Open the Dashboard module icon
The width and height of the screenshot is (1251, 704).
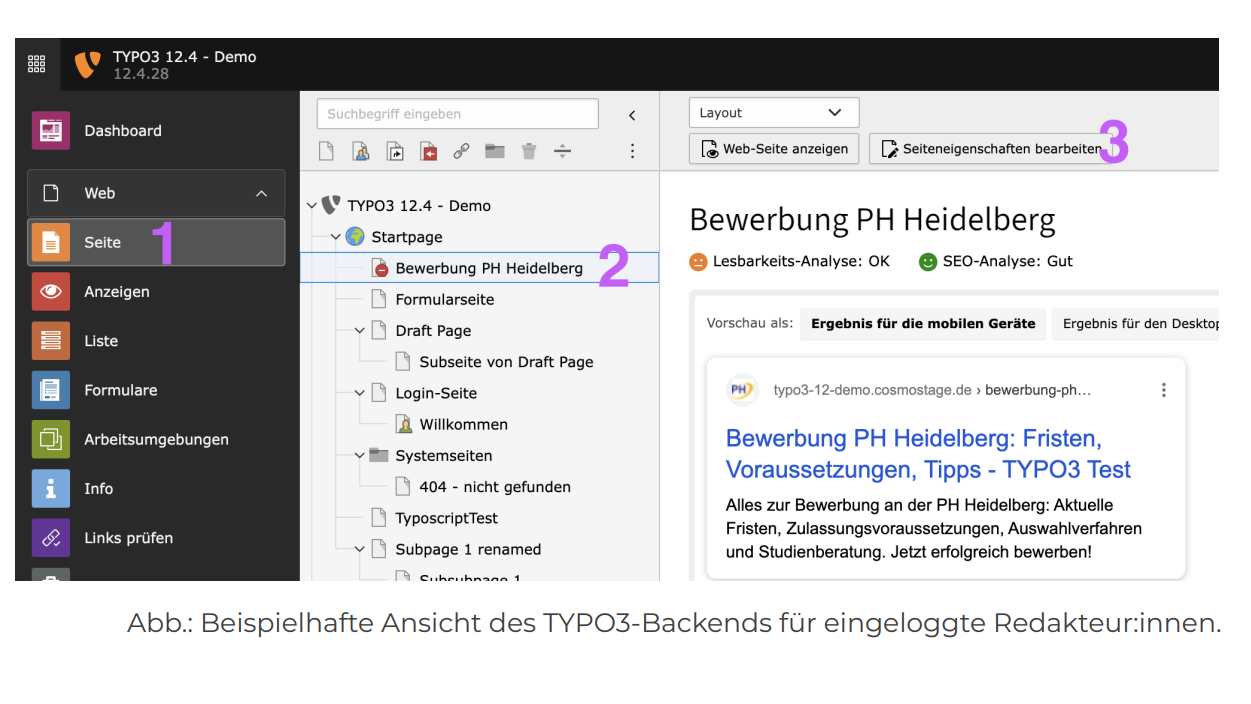click(x=50, y=131)
